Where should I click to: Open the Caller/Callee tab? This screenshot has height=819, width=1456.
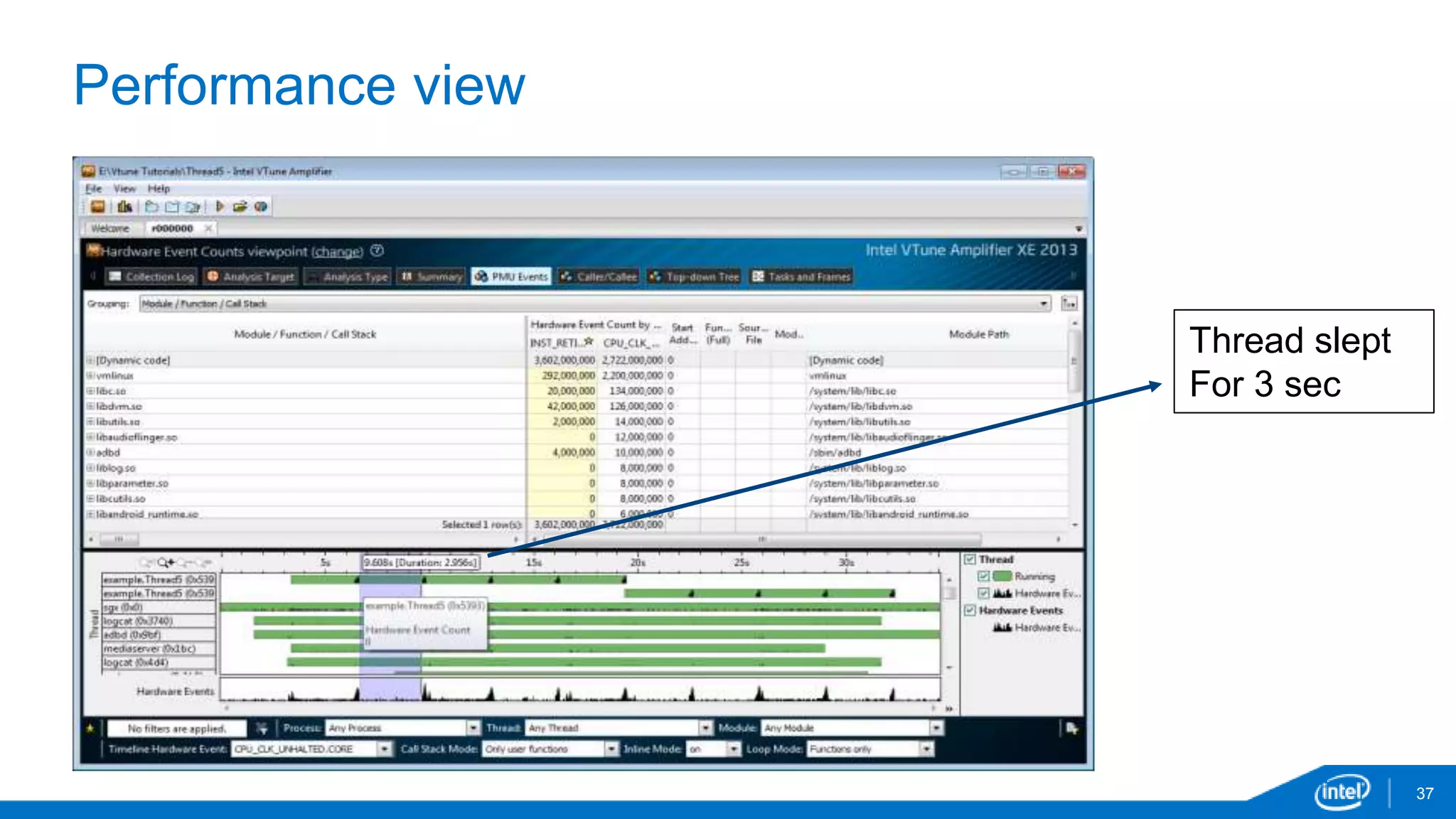pos(599,277)
